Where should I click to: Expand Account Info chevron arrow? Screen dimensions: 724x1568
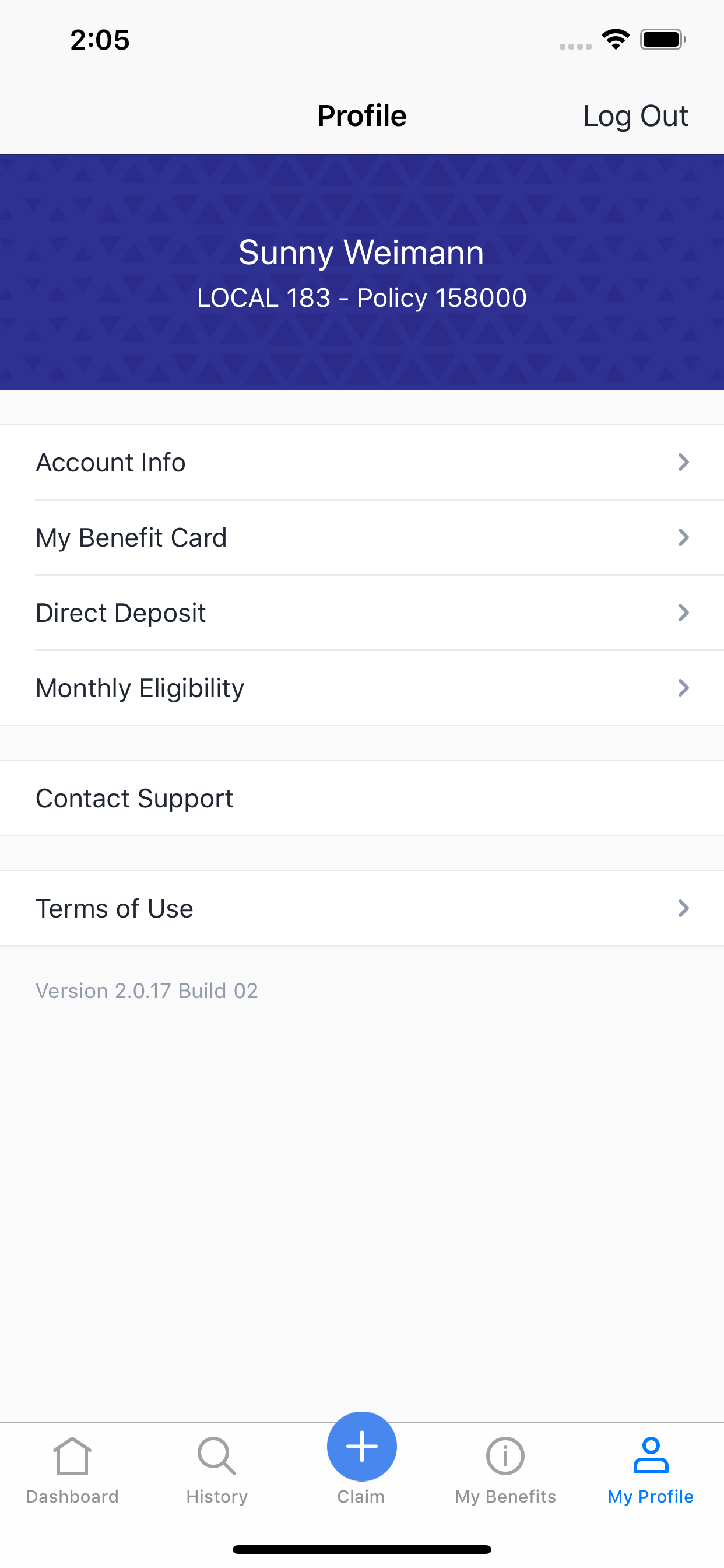(683, 462)
